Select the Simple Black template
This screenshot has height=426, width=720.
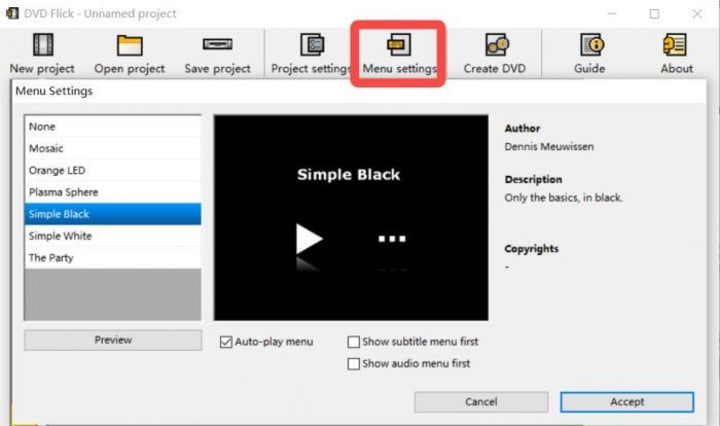112,214
